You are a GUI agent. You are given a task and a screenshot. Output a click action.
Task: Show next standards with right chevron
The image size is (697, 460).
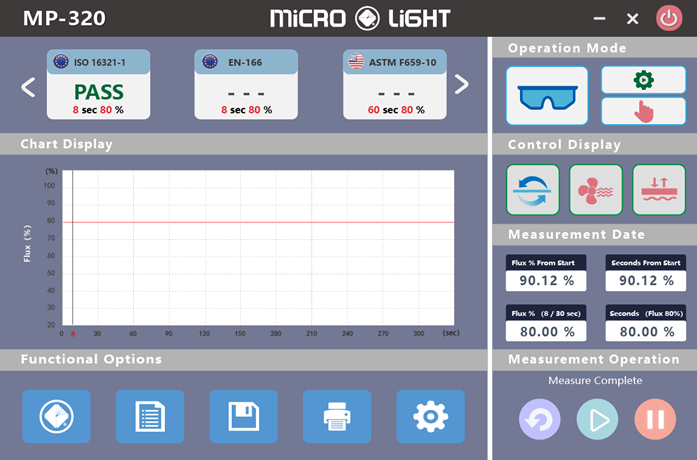click(462, 85)
